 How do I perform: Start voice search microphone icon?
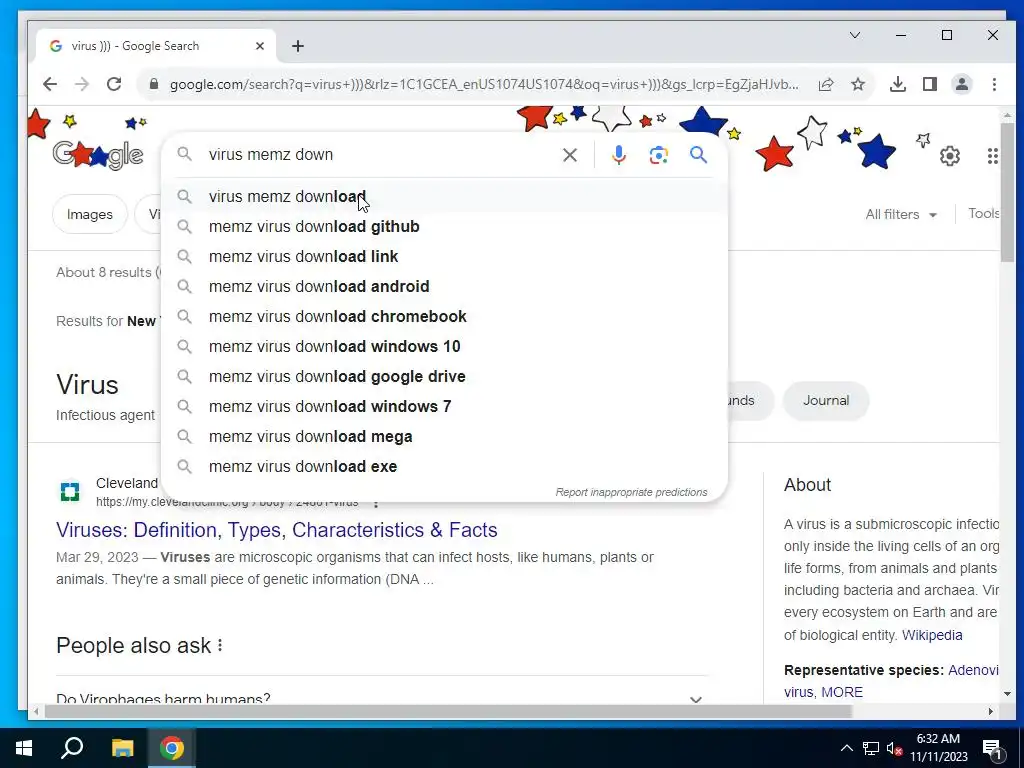click(618, 155)
